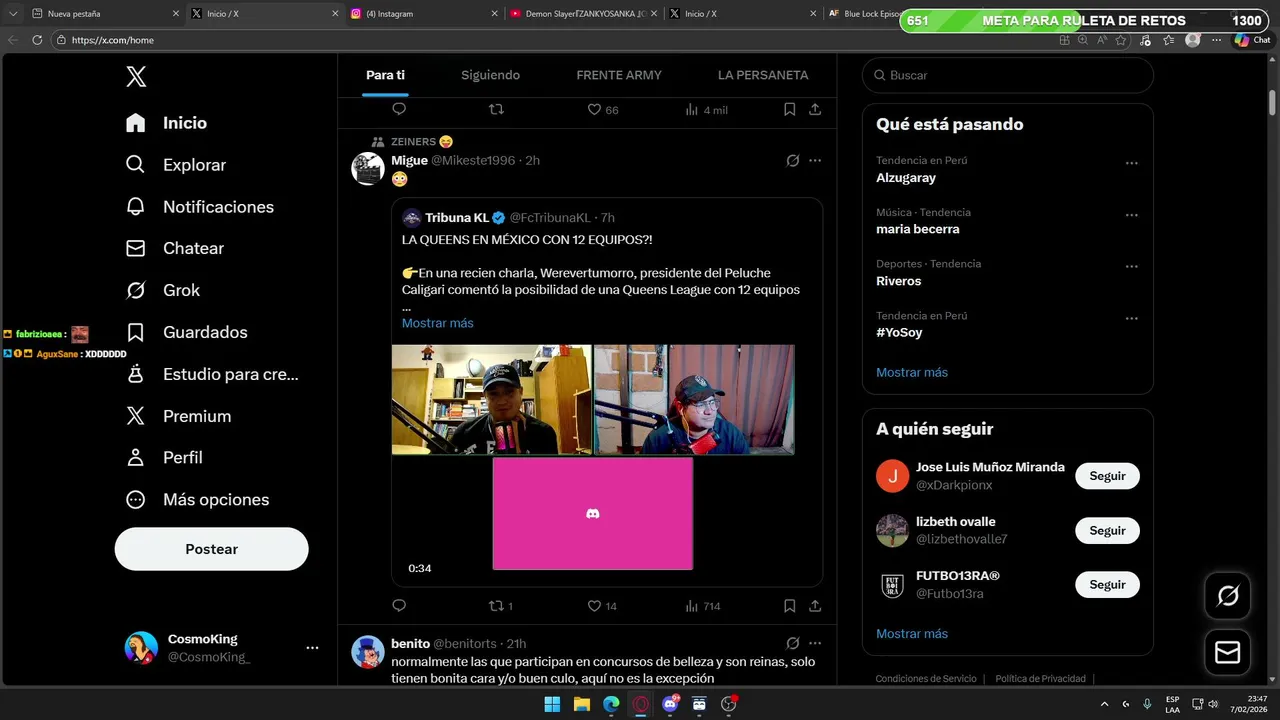1280x720 pixels.
Task: Open more options for maria becerra trend
Action: (x=1131, y=215)
